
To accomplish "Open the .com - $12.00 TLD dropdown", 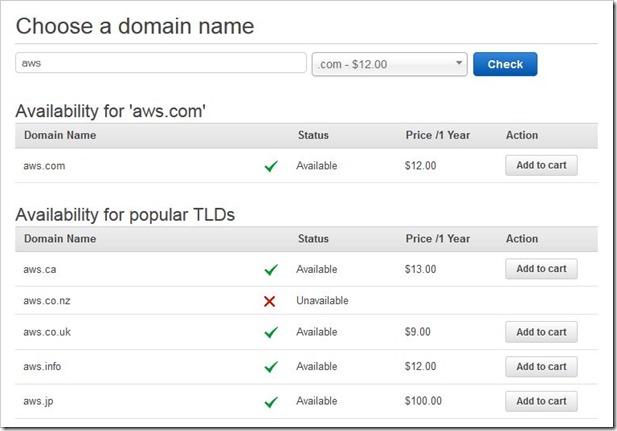I will [x=389, y=64].
